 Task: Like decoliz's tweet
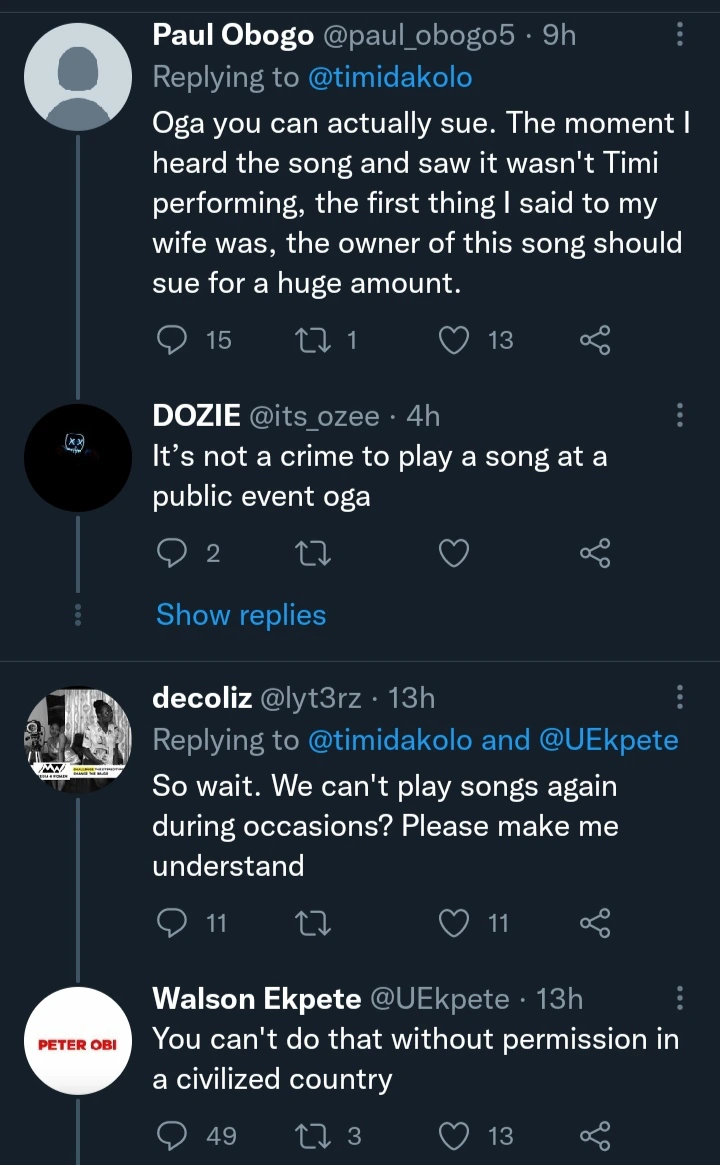455,923
